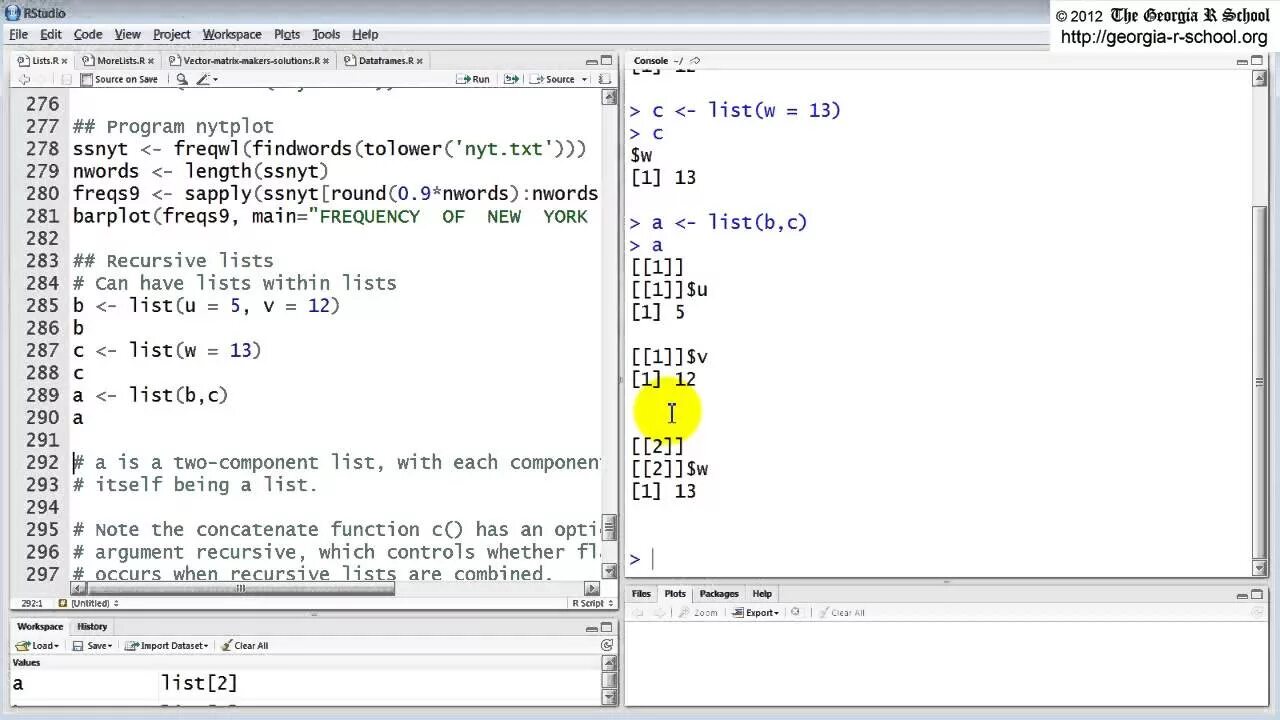Screen dimensions: 1280x720
Task: Switch to the History tab
Action: pos(92,627)
